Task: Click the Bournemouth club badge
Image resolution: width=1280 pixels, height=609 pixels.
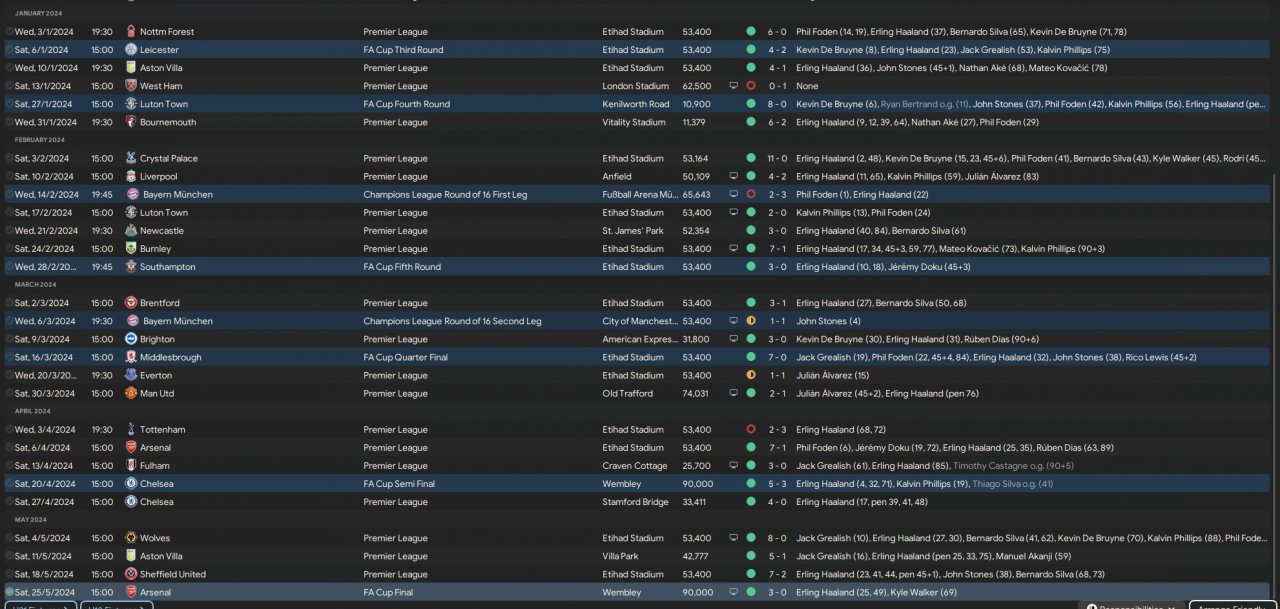Action: 131,122
